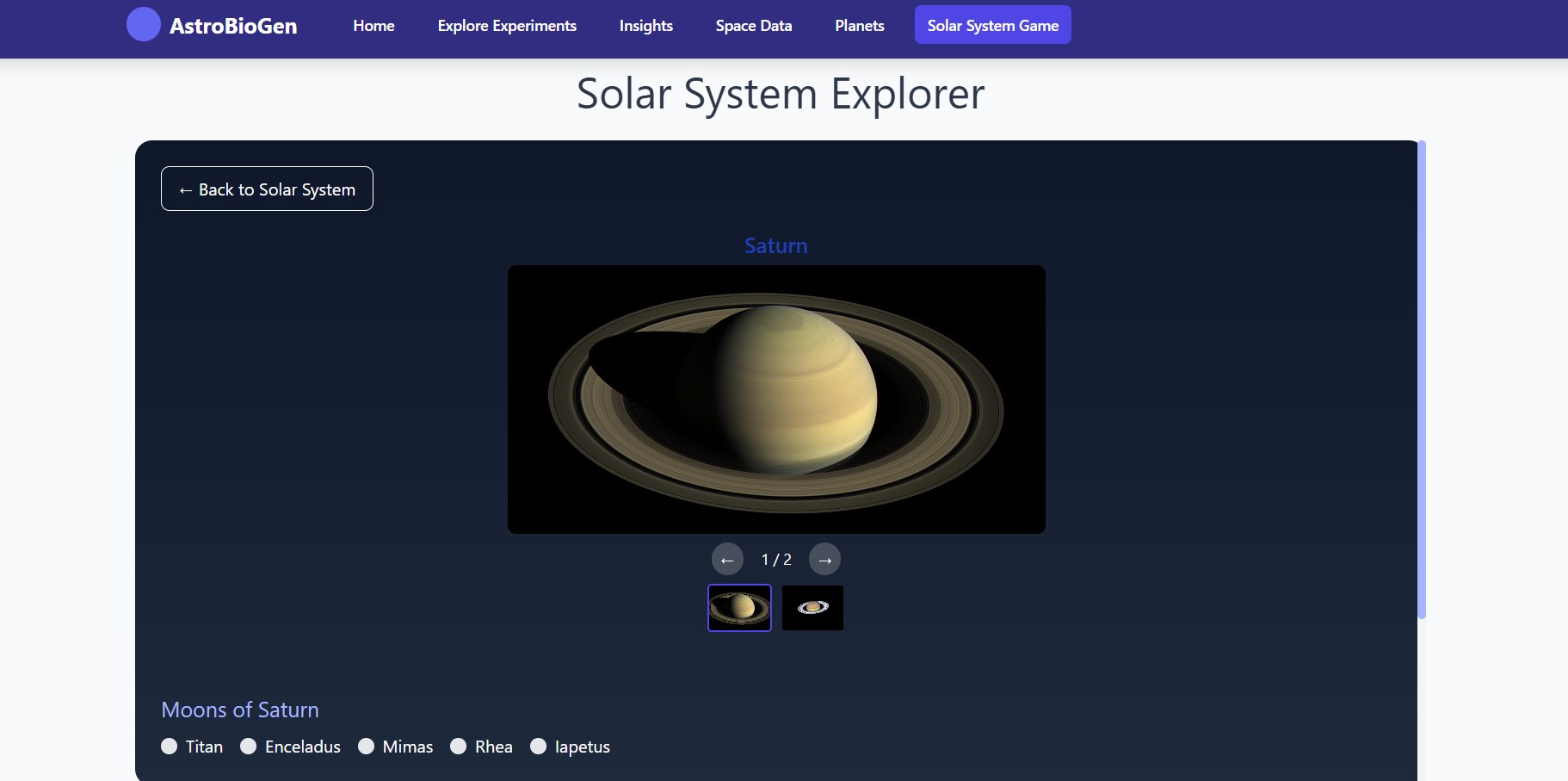Open the Solar System Game tab

pyautogui.click(x=993, y=25)
